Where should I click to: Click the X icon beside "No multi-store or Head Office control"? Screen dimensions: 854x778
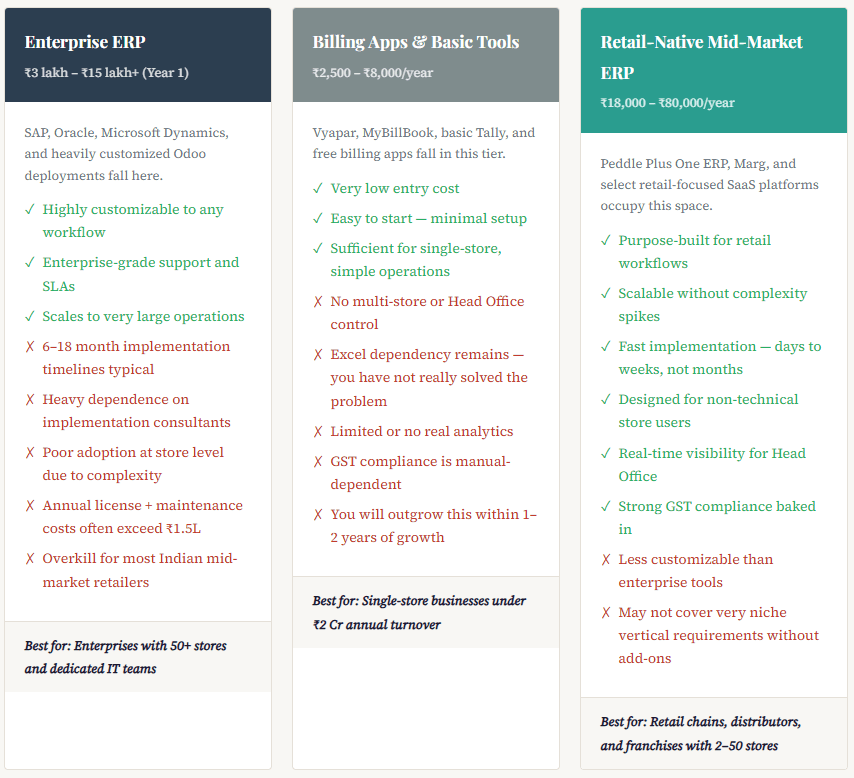click(x=318, y=302)
